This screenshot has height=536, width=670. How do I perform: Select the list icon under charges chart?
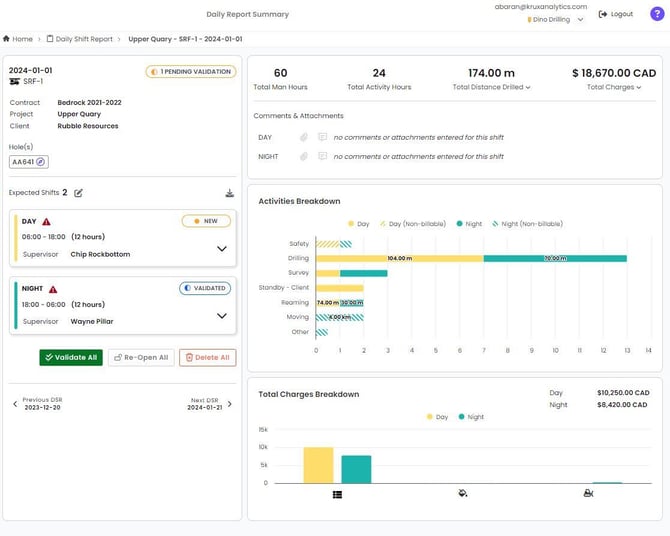pyautogui.click(x=338, y=494)
